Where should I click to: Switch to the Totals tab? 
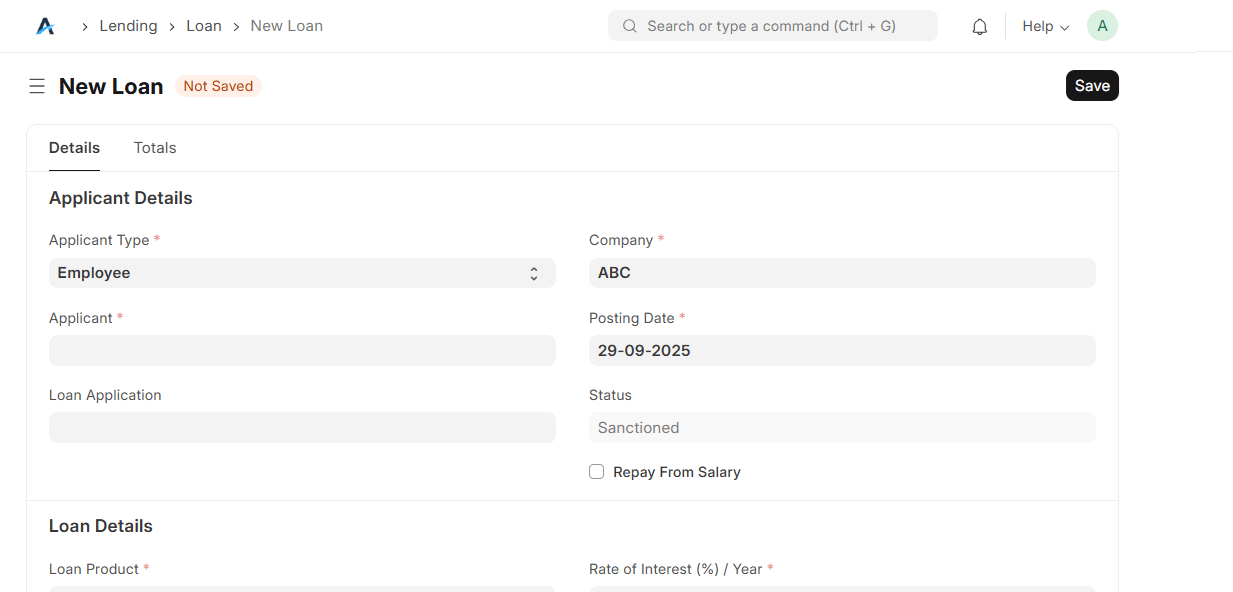[x=155, y=148]
